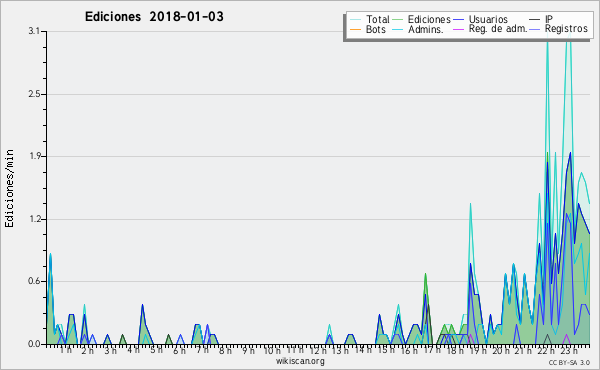
Task: Click the '14 h' x-axis label
Action: (x=363, y=350)
